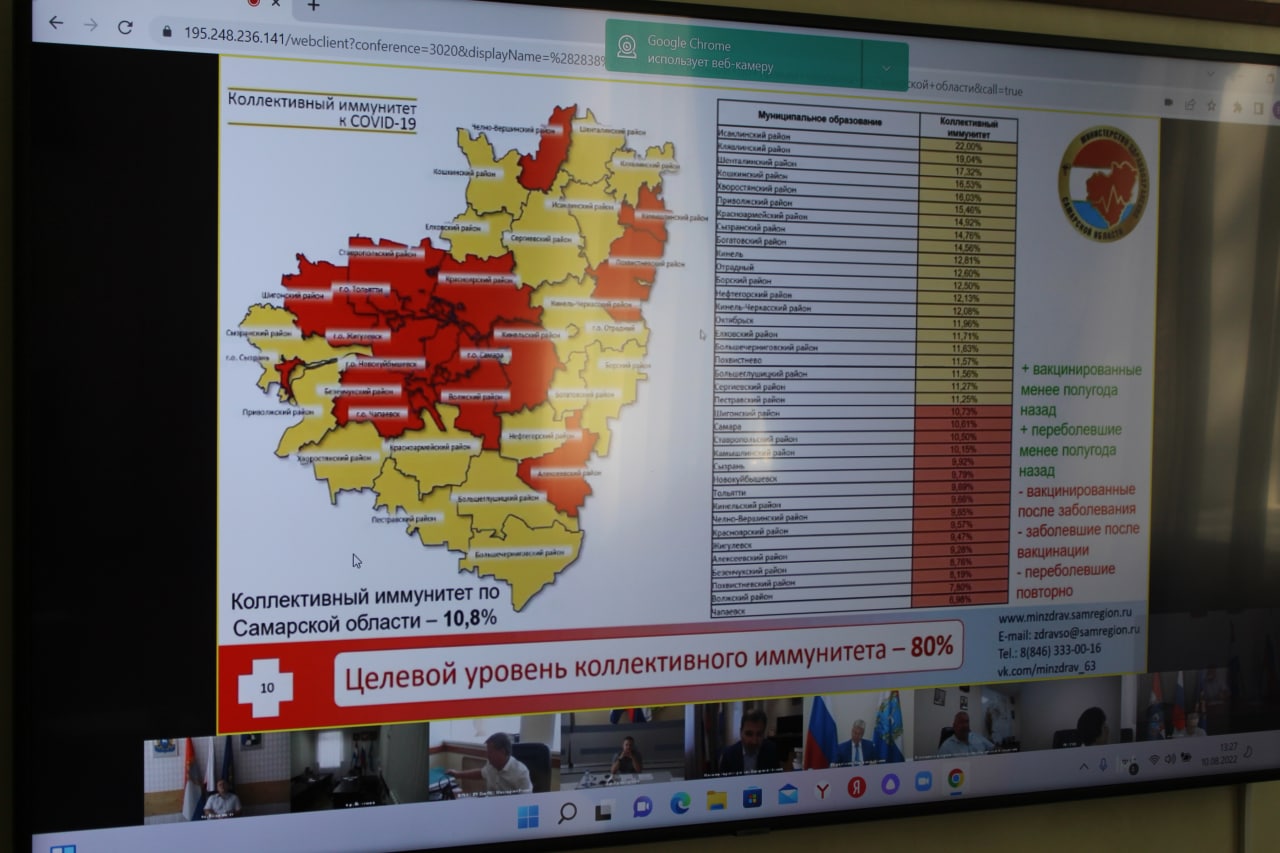Open a new browser tab with plus
The width and height of the screenshot is (1280, 853).
point(313,5)
